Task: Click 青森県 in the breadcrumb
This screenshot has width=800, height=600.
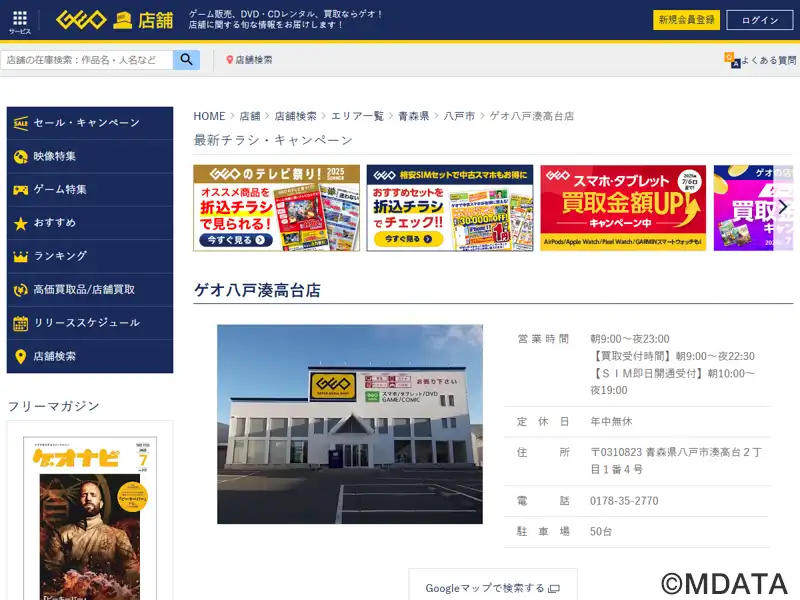Action: point(414,116)
